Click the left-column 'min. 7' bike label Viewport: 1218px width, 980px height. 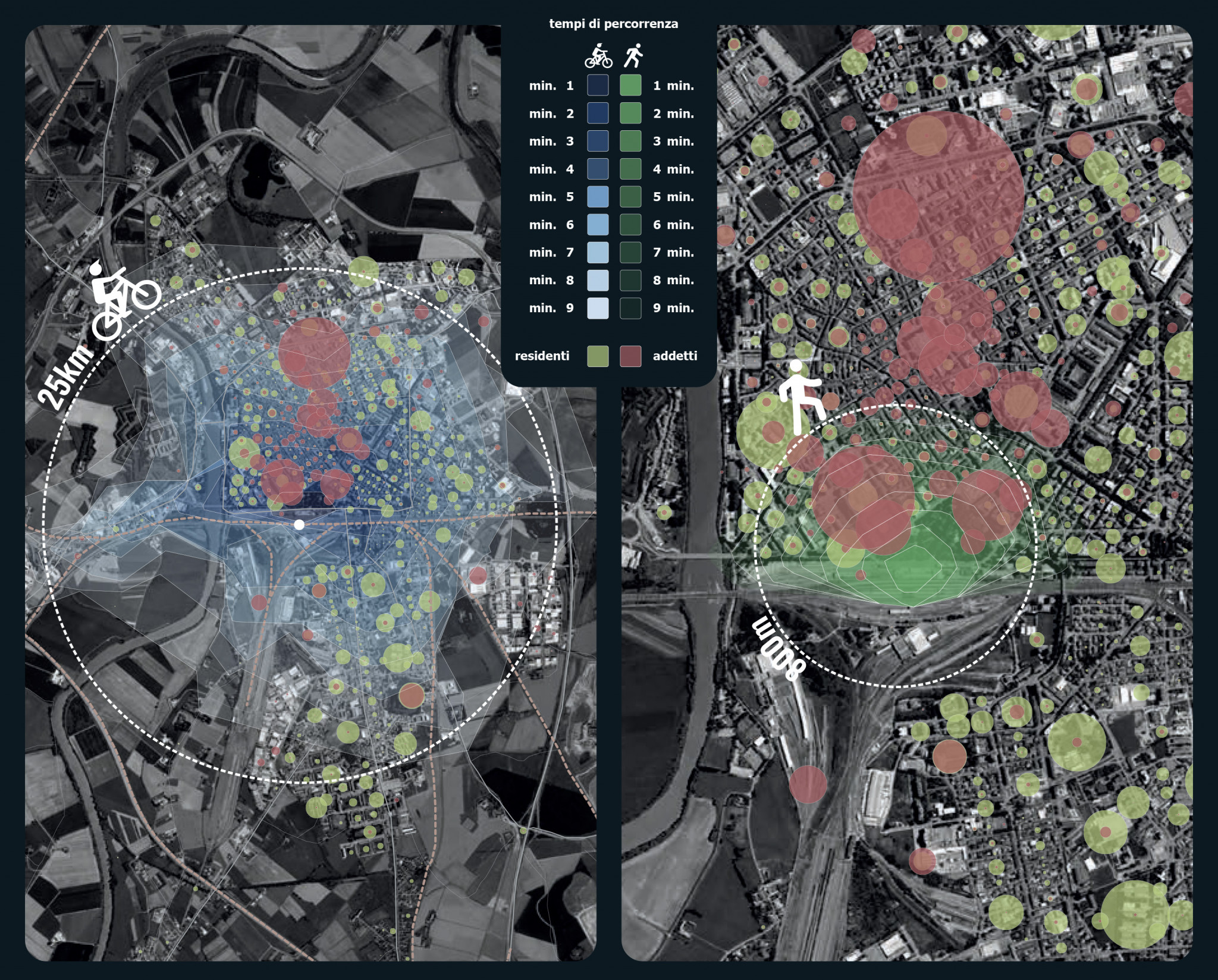pyautogui.click(x=551, y=253)
